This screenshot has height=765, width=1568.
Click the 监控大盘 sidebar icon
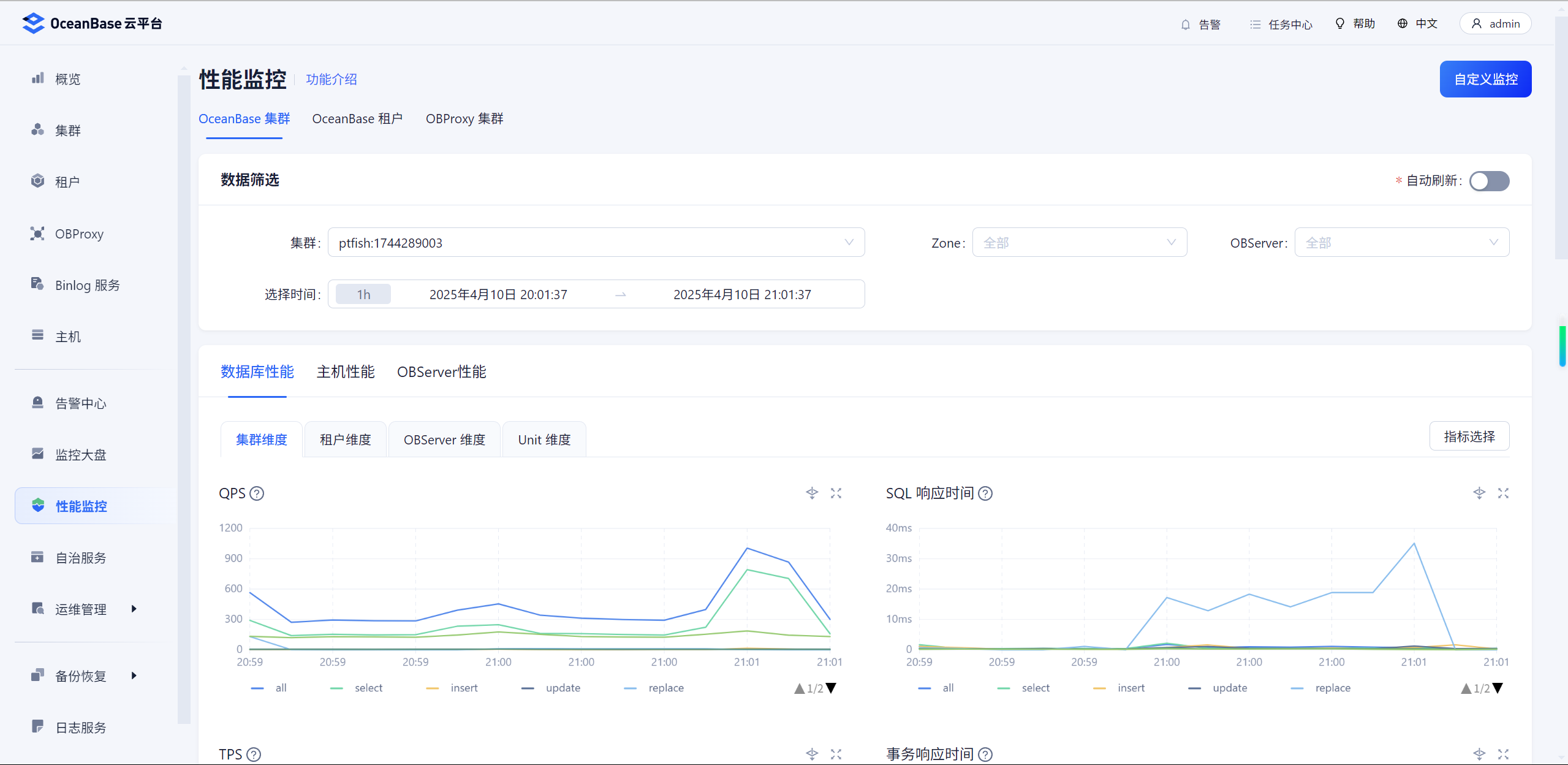[38, 454]
